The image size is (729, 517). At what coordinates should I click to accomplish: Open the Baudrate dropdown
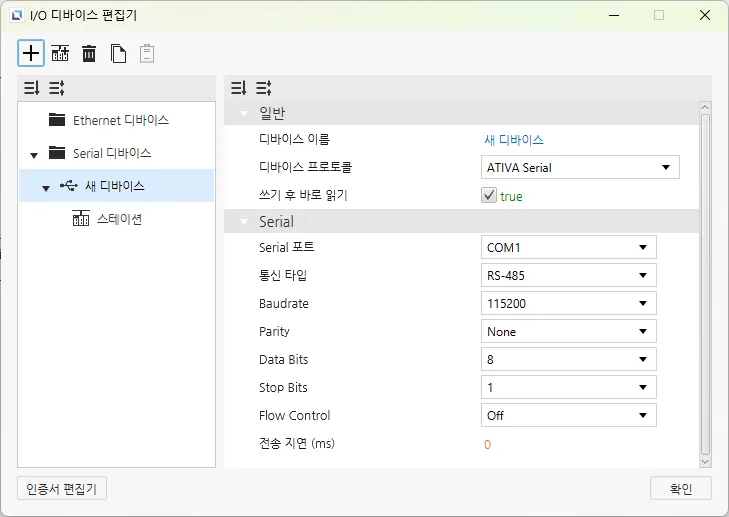click(x=568, y=303)
